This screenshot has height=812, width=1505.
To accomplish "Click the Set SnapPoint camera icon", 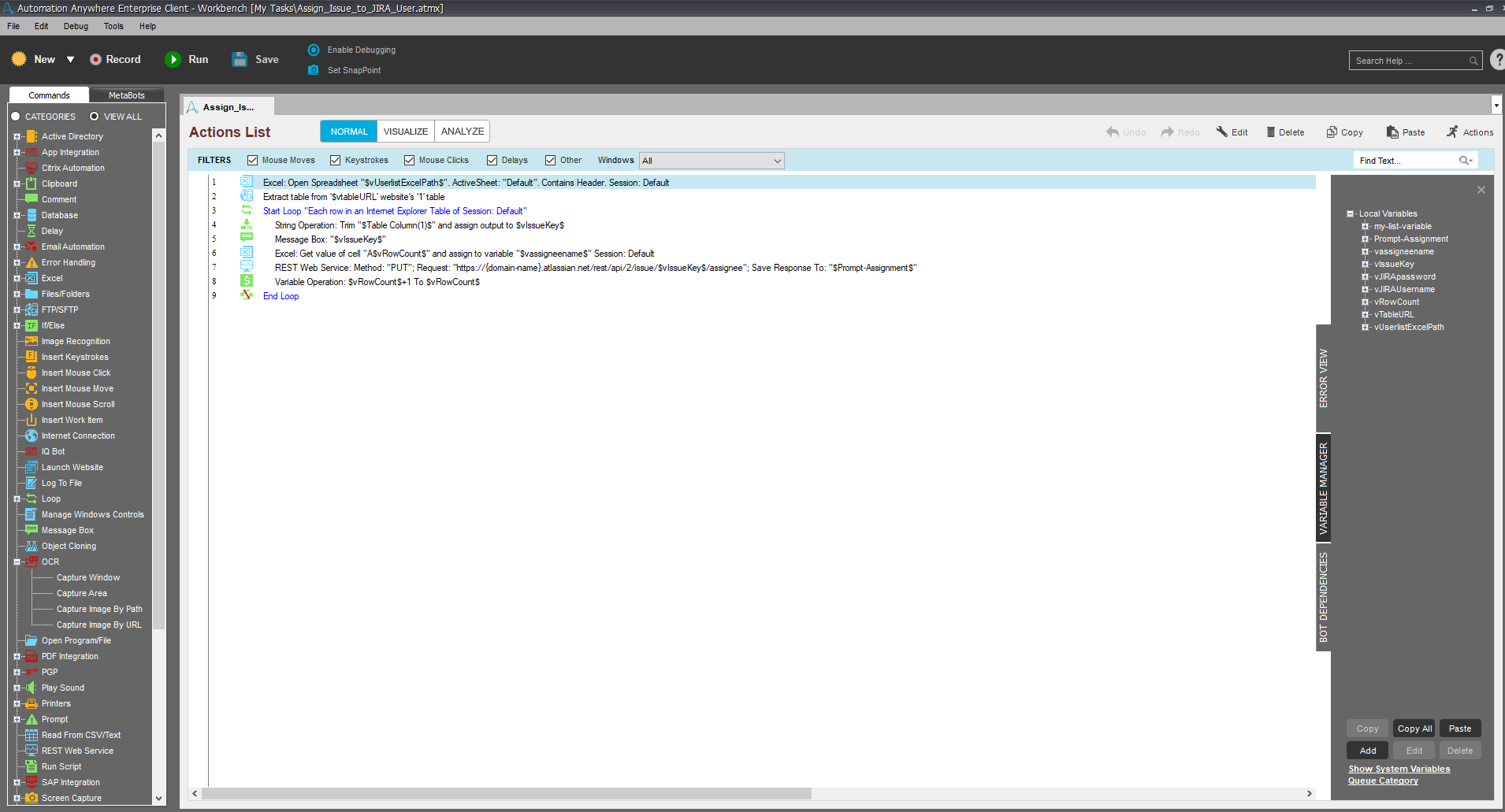I will tap(314, 70).
